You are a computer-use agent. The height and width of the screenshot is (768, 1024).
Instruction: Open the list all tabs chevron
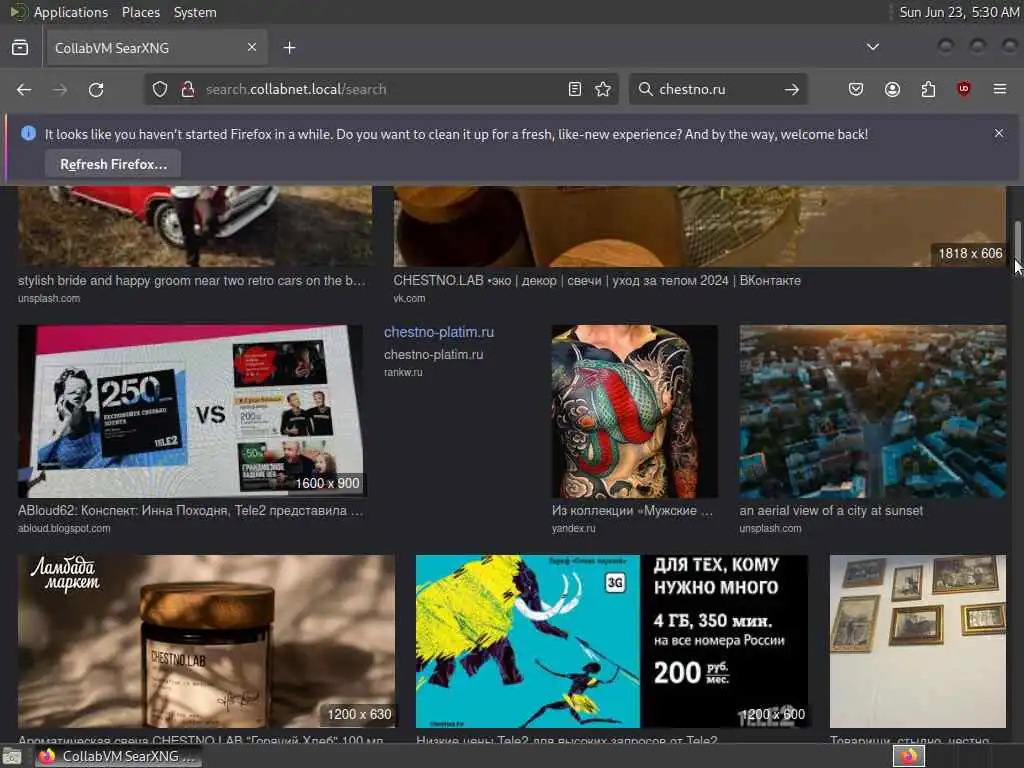click(x=872, y=47)
